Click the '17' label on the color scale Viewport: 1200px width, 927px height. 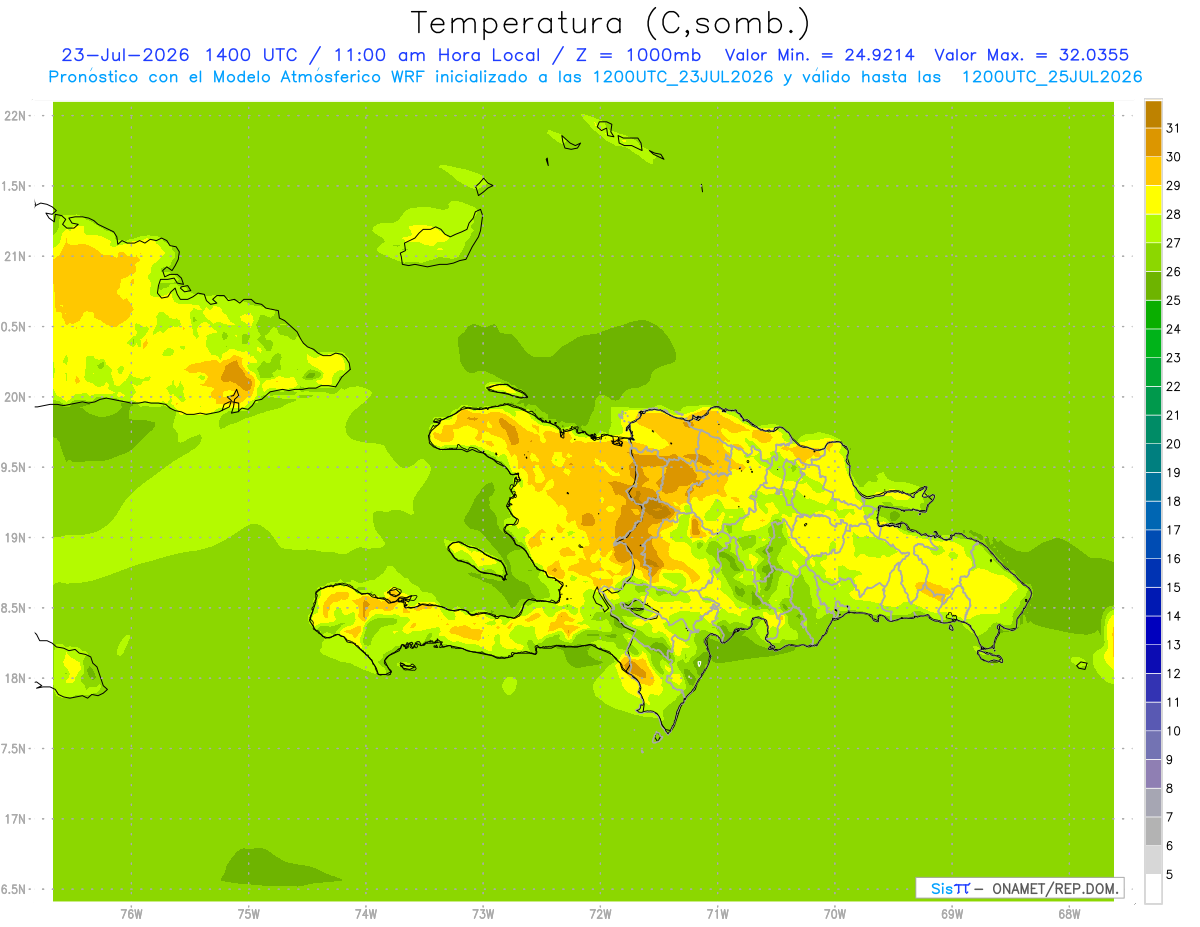(1173, 530)
